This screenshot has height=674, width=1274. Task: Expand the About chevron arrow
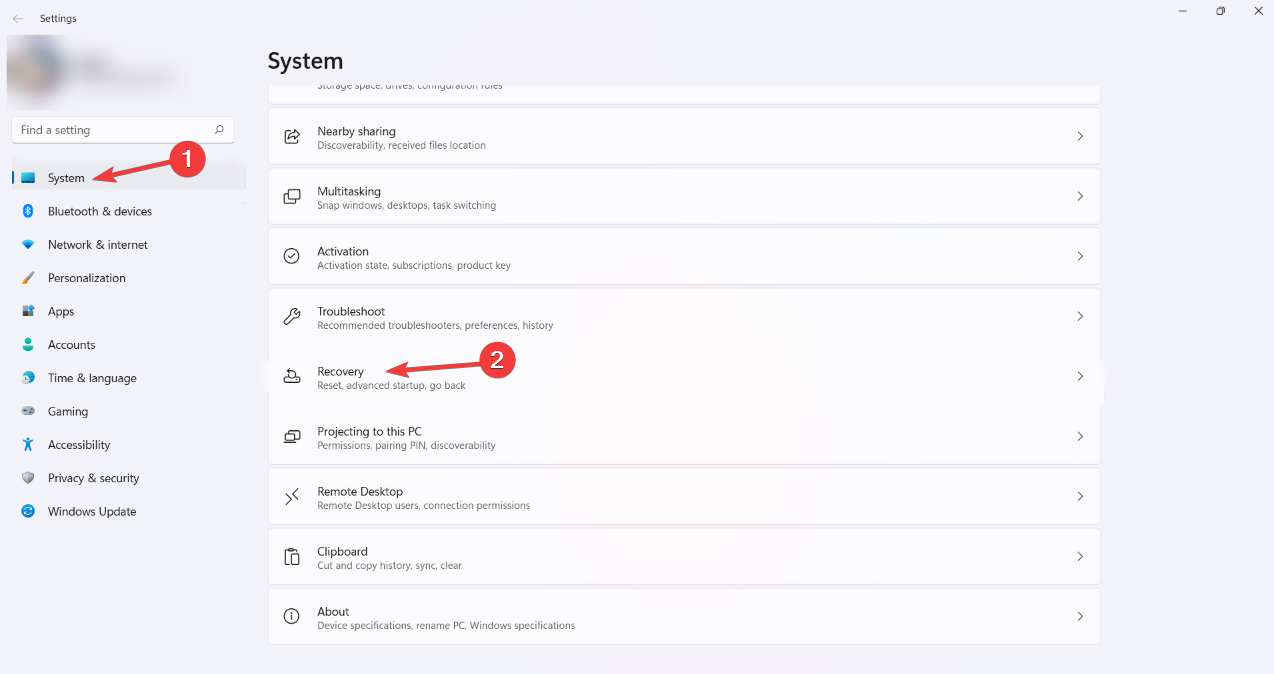pos(1080,617)
